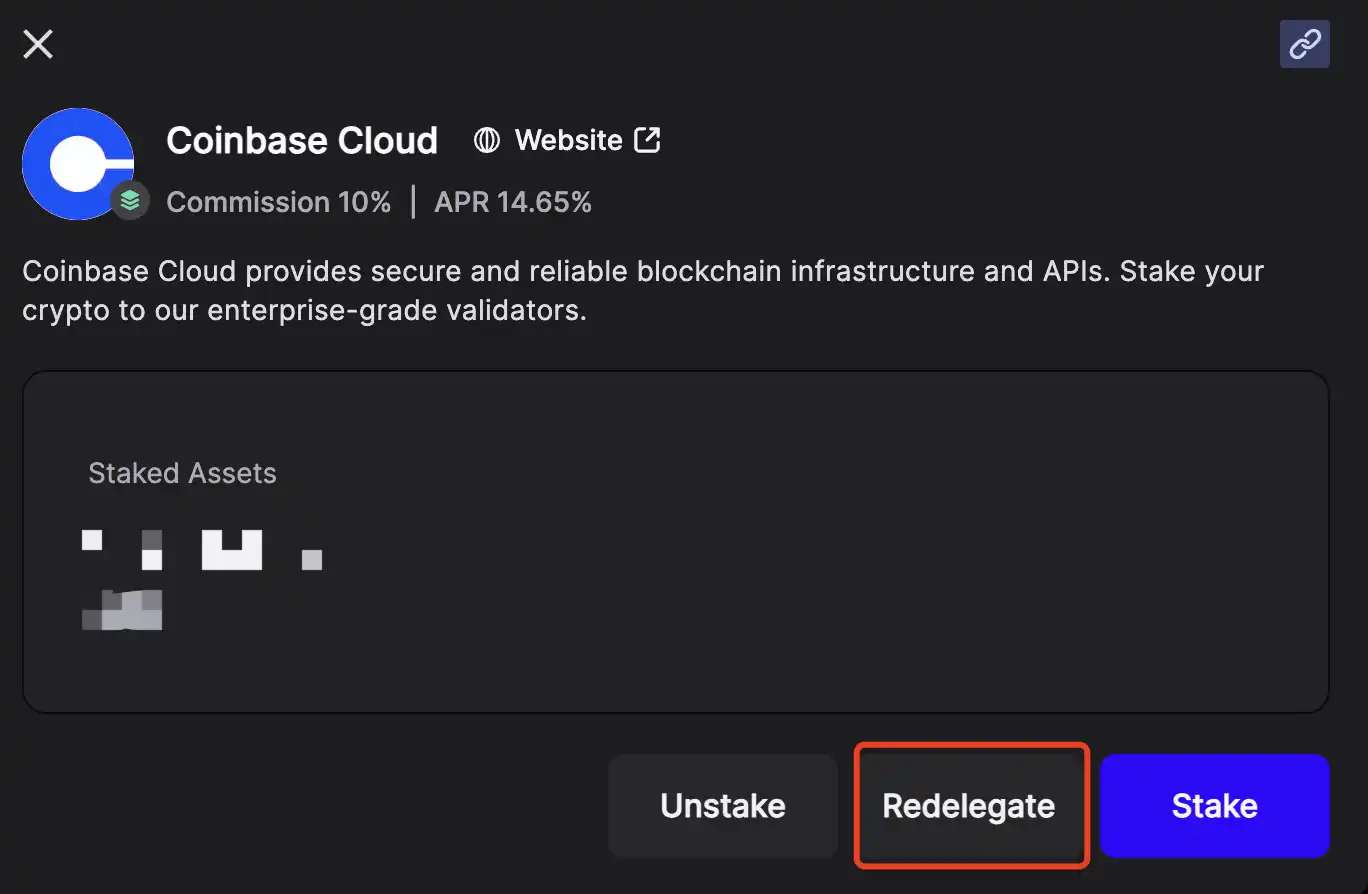1368x894 pixels.
Task: Copy the validator share link icon
Action: pyautogui.click(x=1304, y=44)
